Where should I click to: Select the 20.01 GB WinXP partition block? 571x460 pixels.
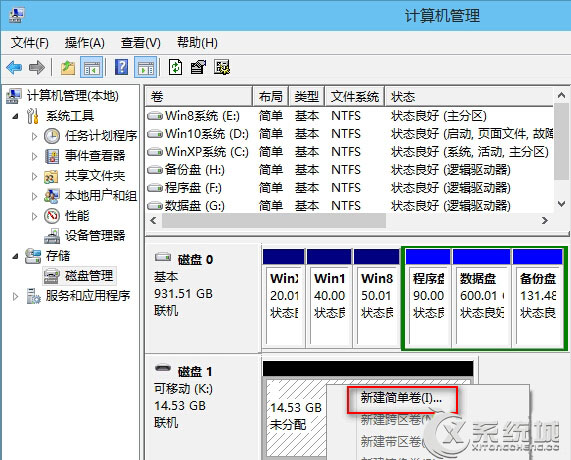(283, 298)
